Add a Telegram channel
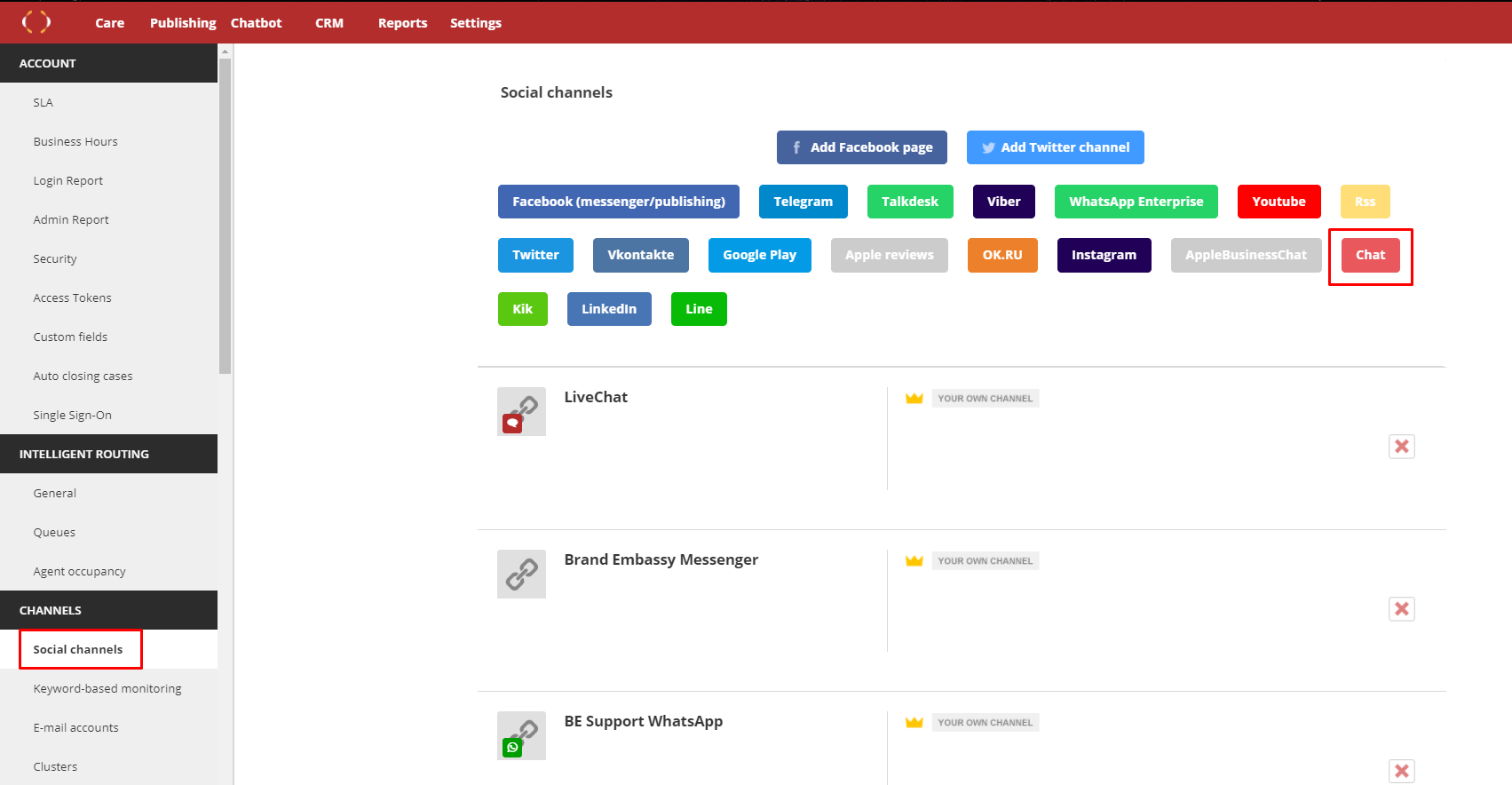Screen dimensions: 1512x785 point(803,202)
